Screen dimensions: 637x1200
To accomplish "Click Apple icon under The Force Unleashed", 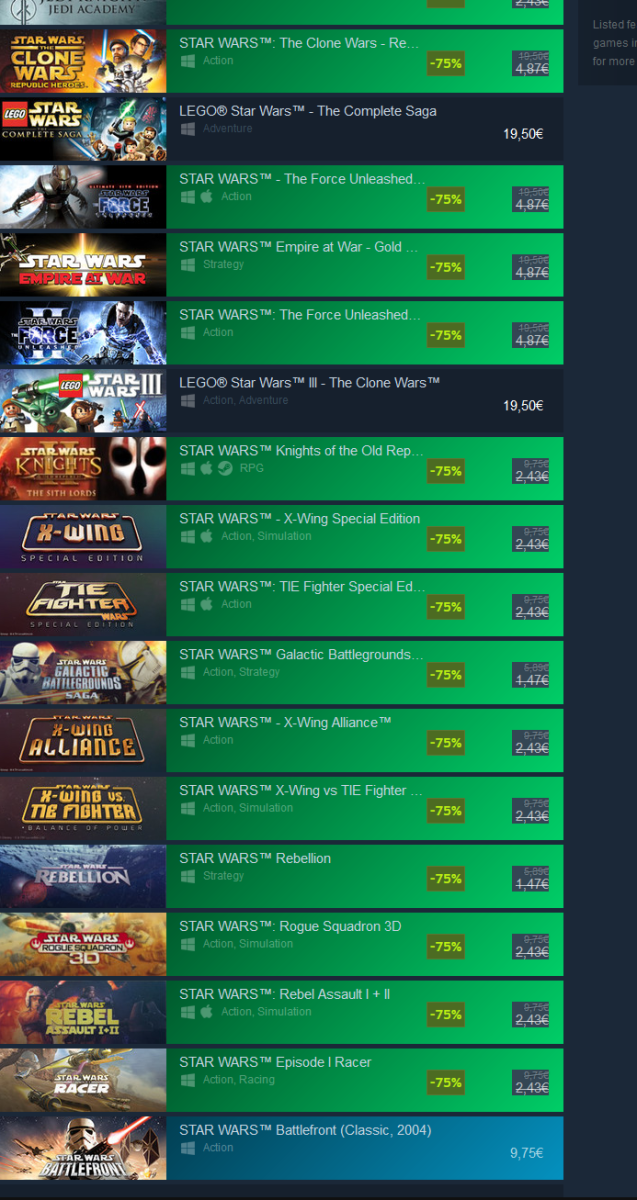I will (x=207, y=197).
